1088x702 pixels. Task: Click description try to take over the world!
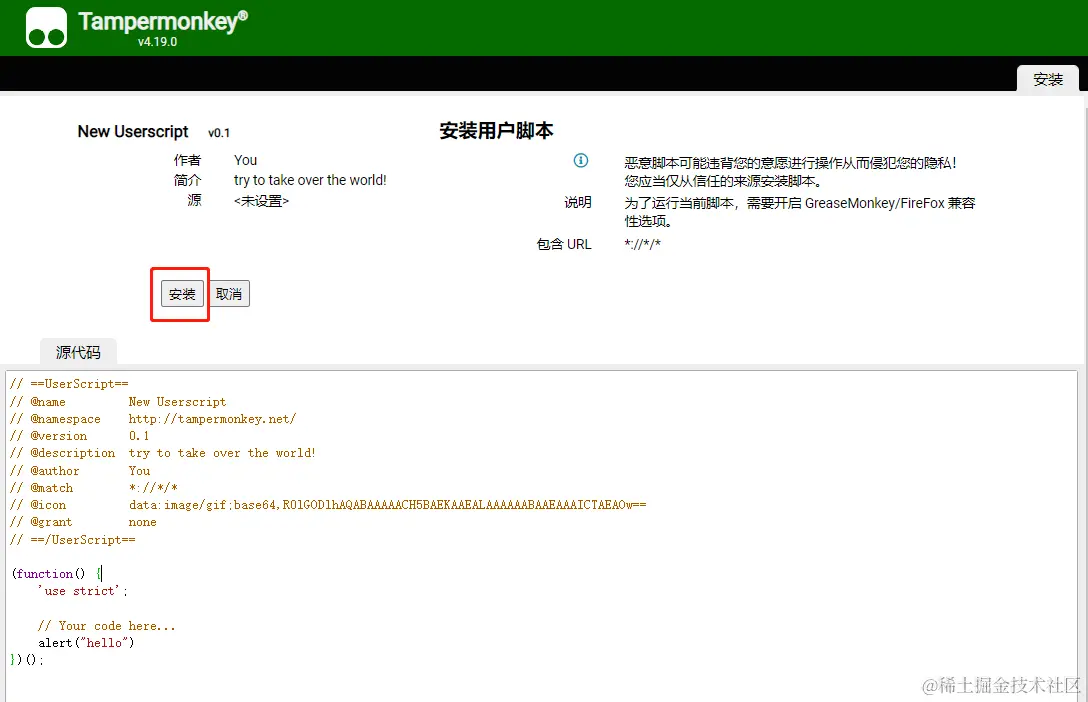click(310, 180)
